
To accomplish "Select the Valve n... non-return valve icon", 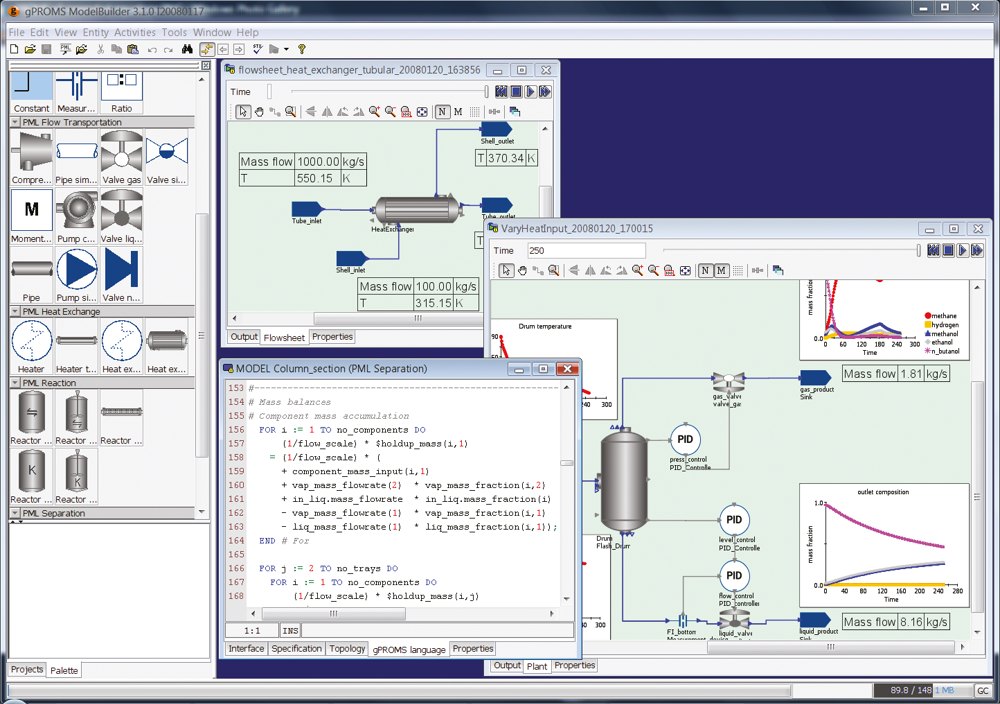I will coord(121,270).
